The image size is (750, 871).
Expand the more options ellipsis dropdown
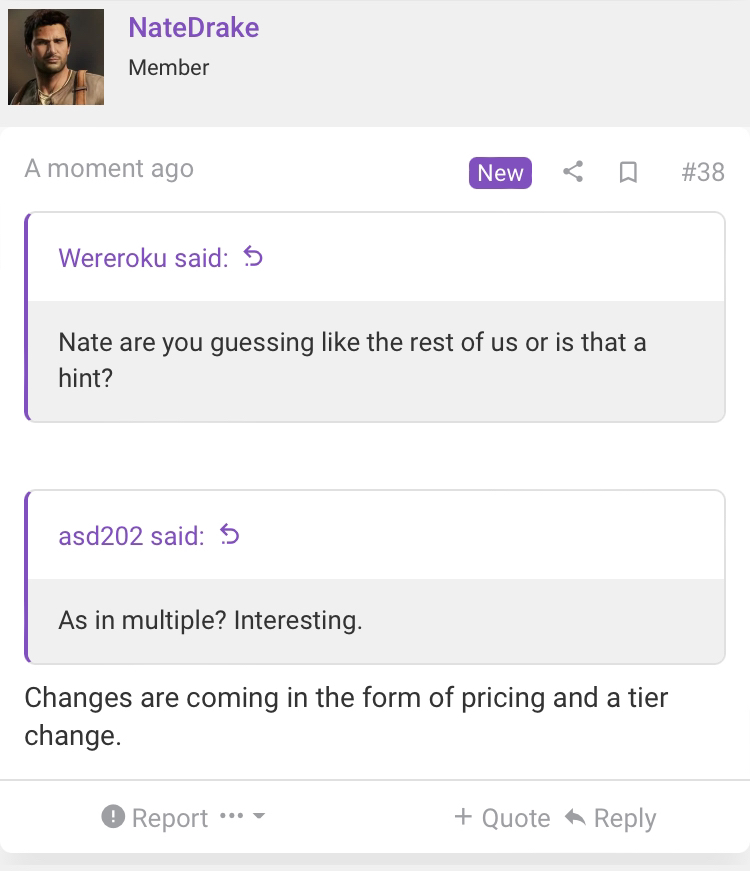click(x=242, y=817)
